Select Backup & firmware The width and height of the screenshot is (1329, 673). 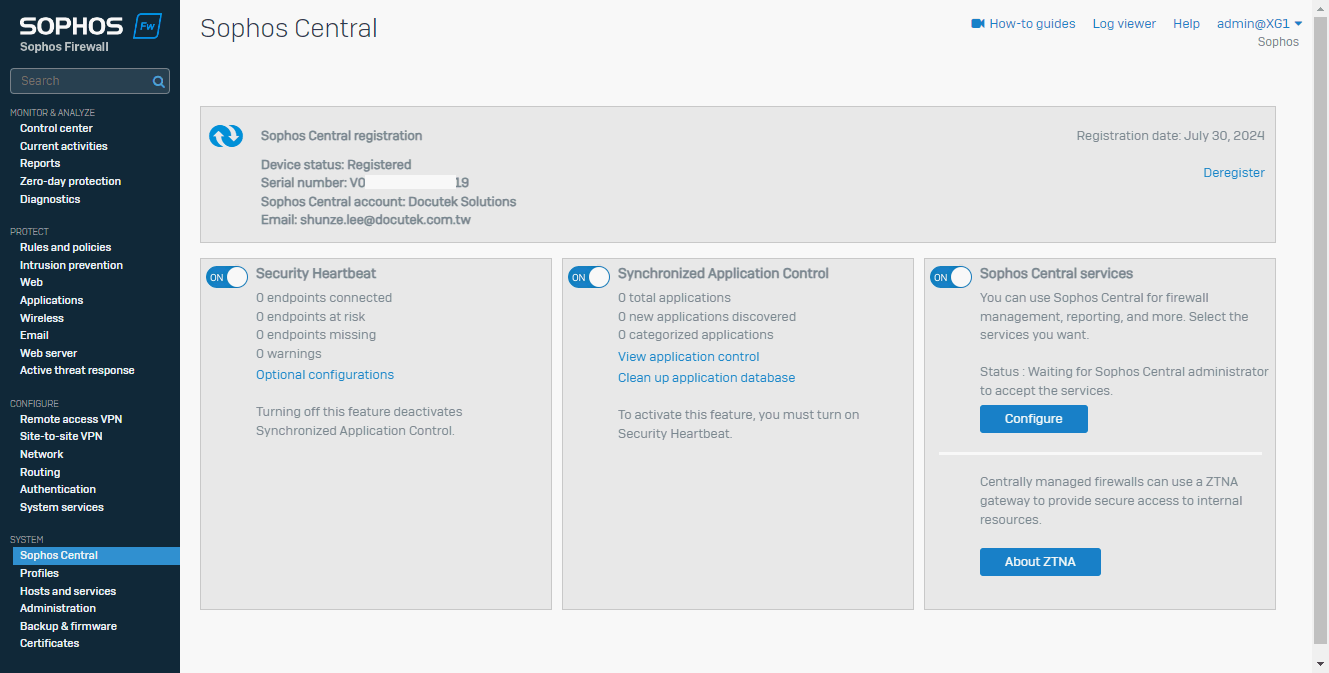point(68,626)
